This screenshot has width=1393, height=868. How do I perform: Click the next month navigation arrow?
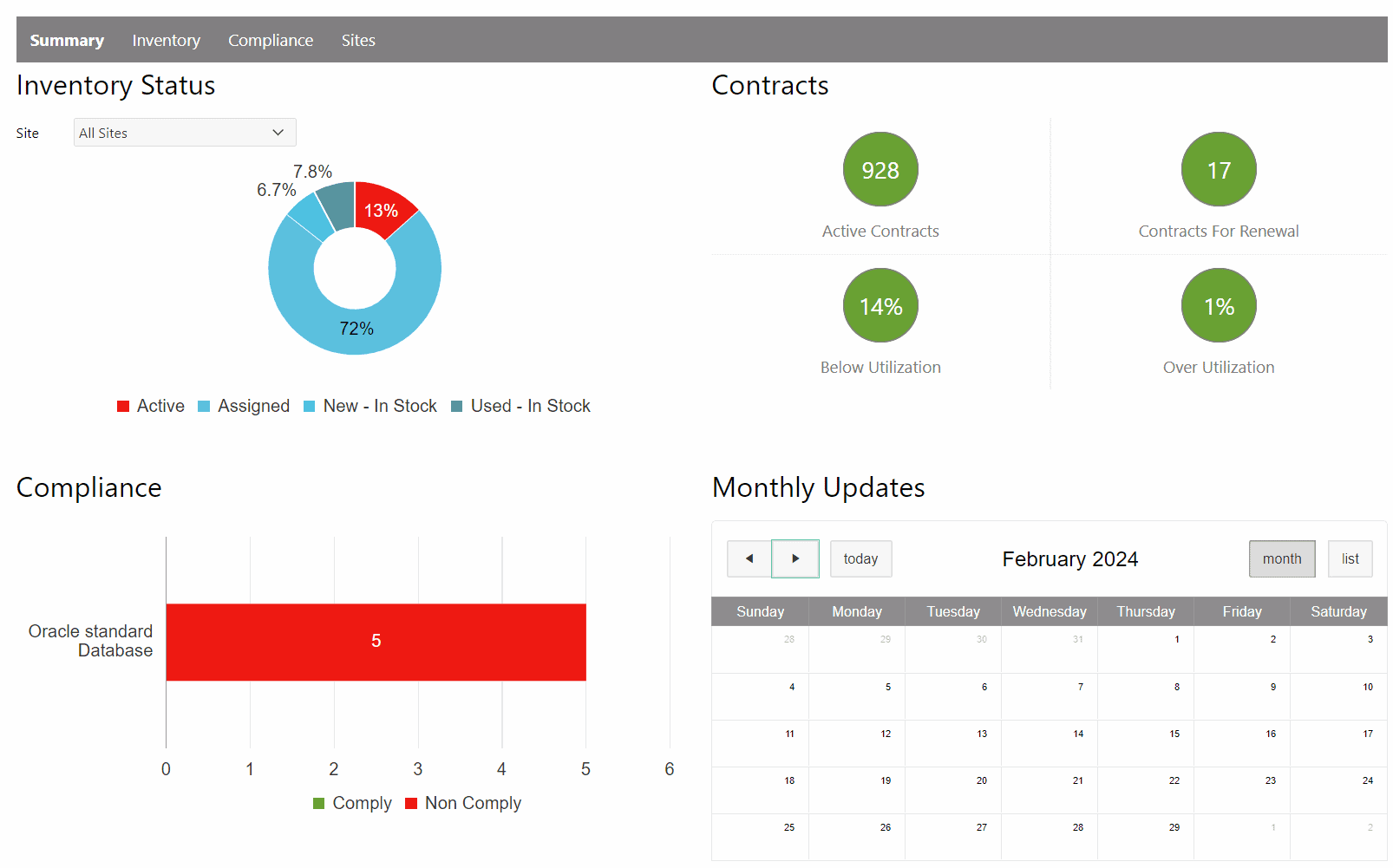click(795, 558)
